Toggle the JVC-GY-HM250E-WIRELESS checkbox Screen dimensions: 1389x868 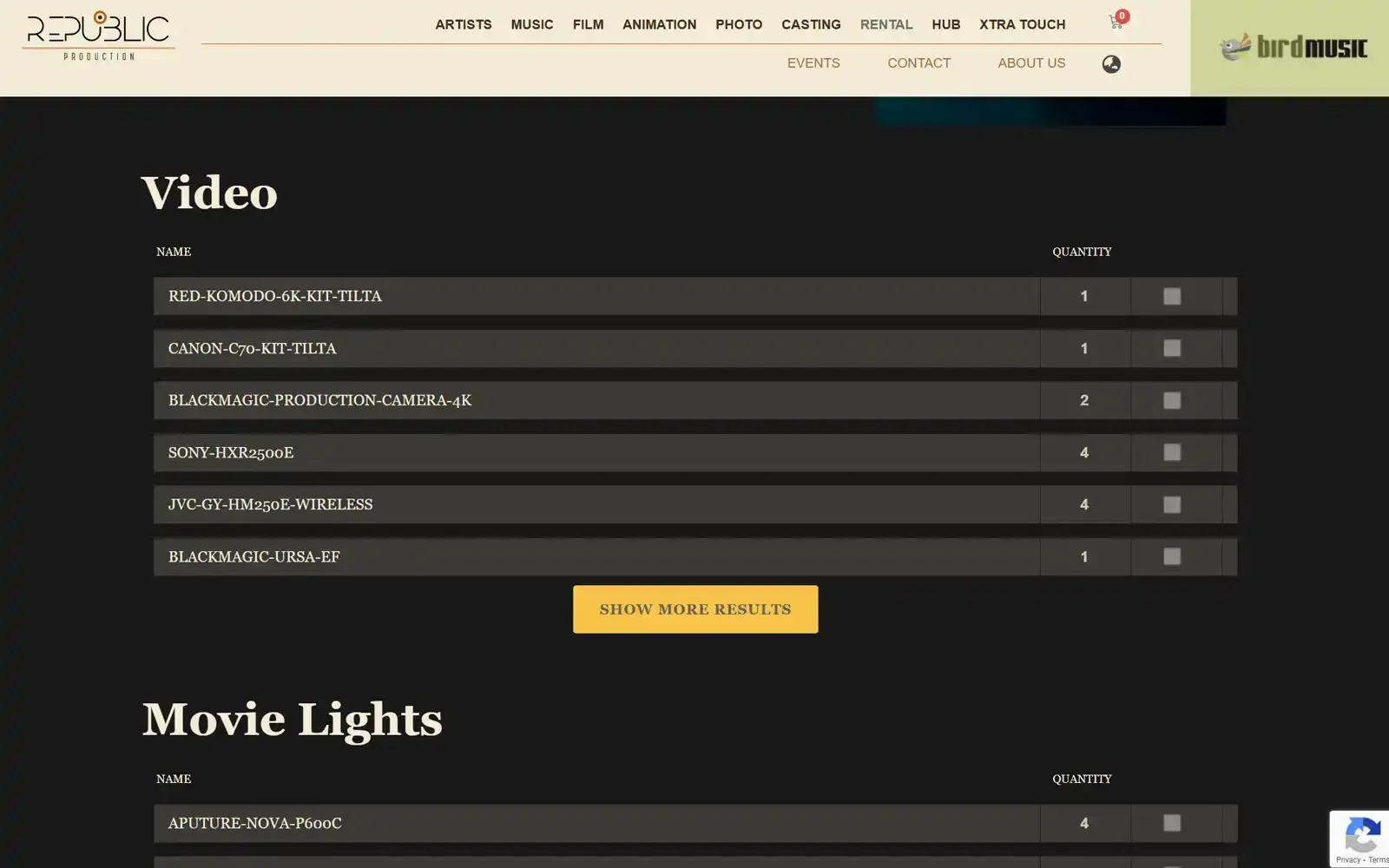tap(1172, 505)
